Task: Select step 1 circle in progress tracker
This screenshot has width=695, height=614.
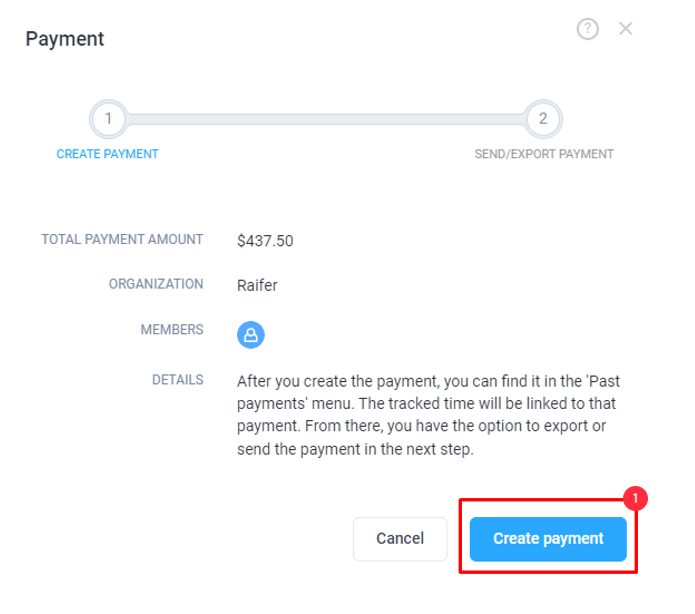Action: (108, 119)
